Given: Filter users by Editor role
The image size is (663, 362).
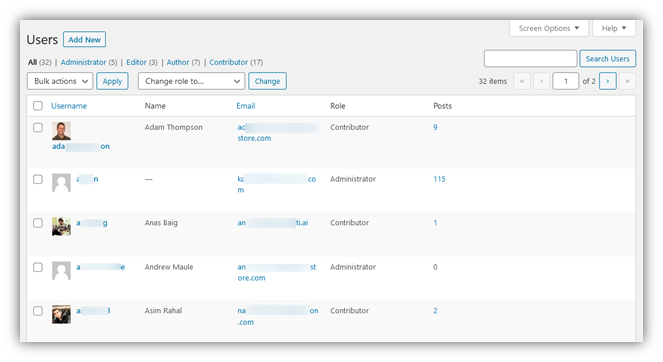Looking at the screenshot, I should (137, 62).
